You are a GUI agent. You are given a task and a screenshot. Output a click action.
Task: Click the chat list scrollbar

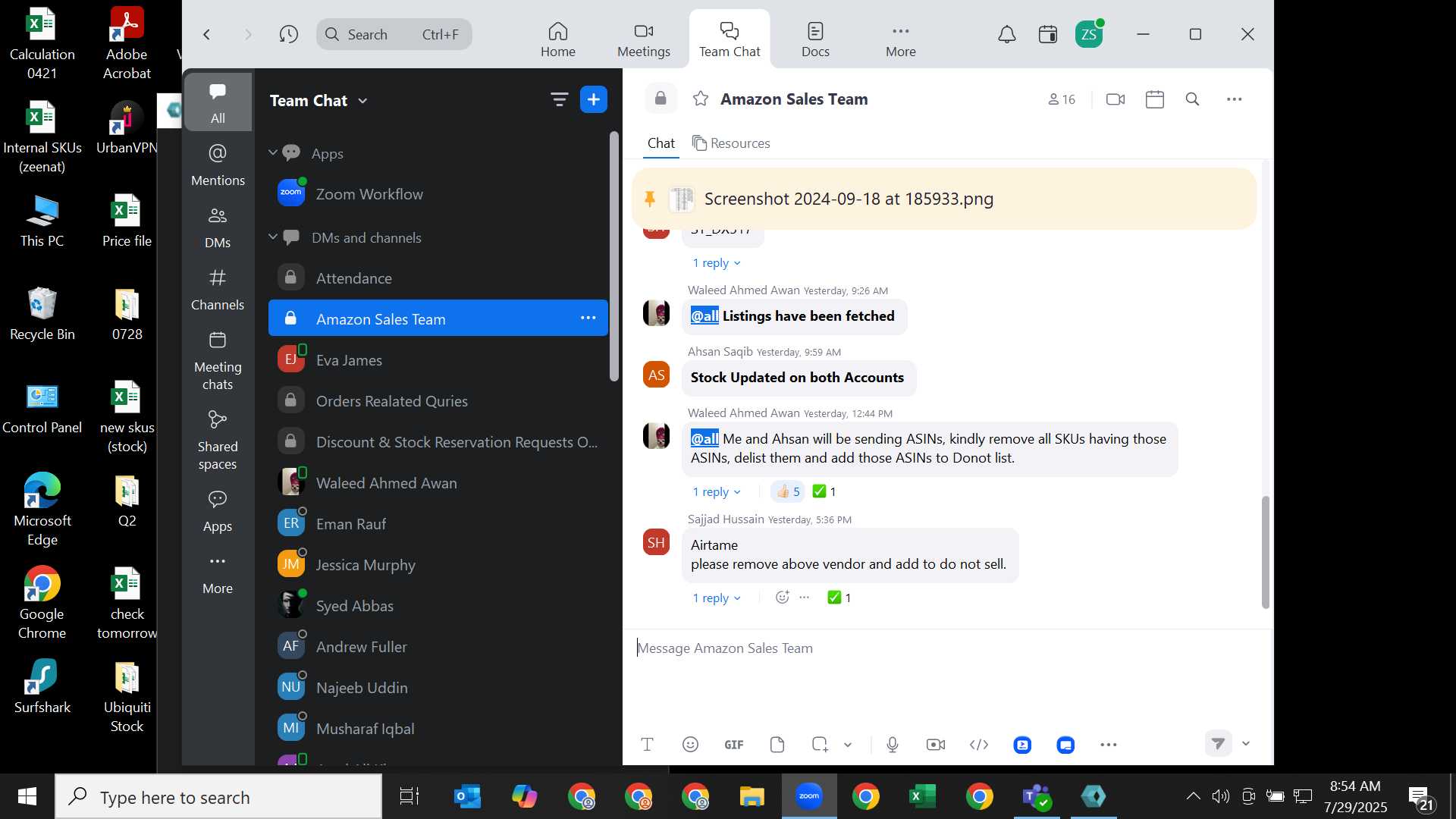pos(613,256)
